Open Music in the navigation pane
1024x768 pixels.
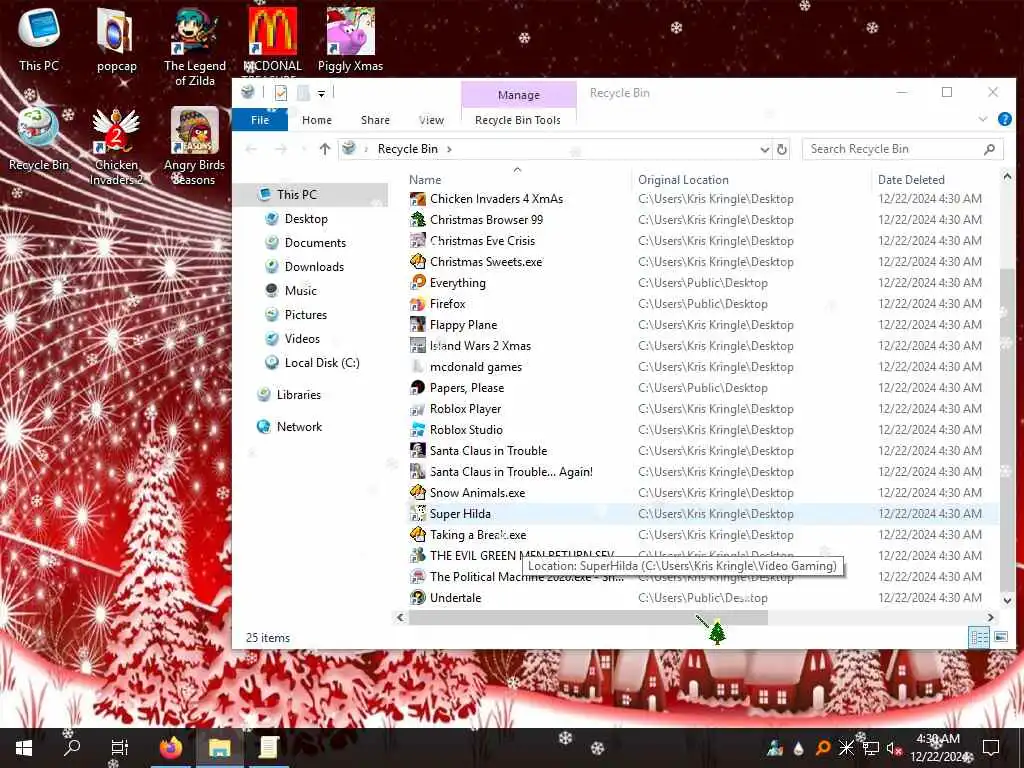tap(300, 291)
